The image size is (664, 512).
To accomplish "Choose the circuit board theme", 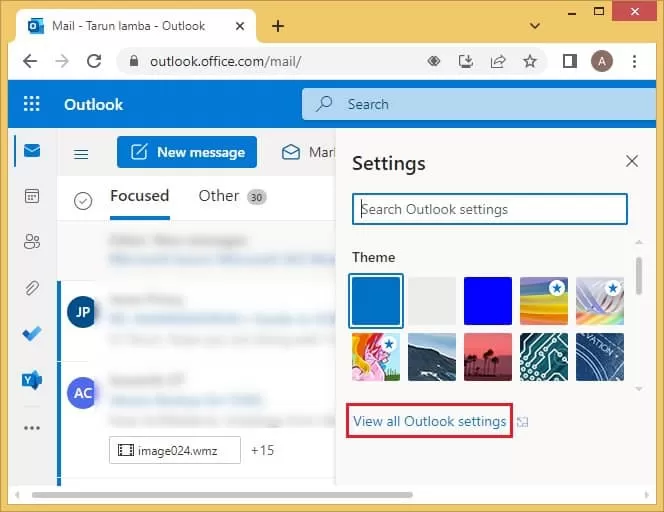I will 544,357.
